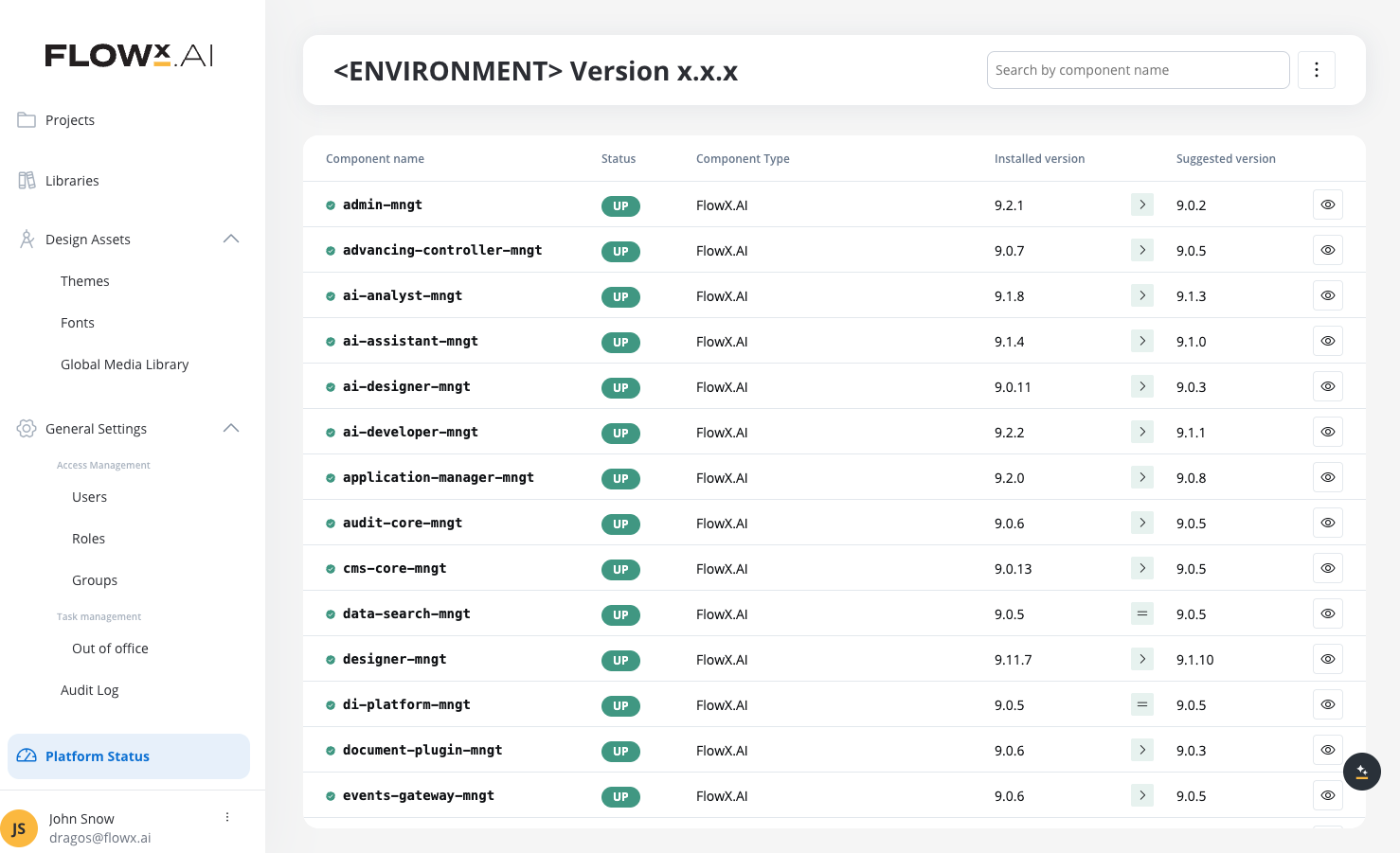Click the Component name column header

[375, 159]
